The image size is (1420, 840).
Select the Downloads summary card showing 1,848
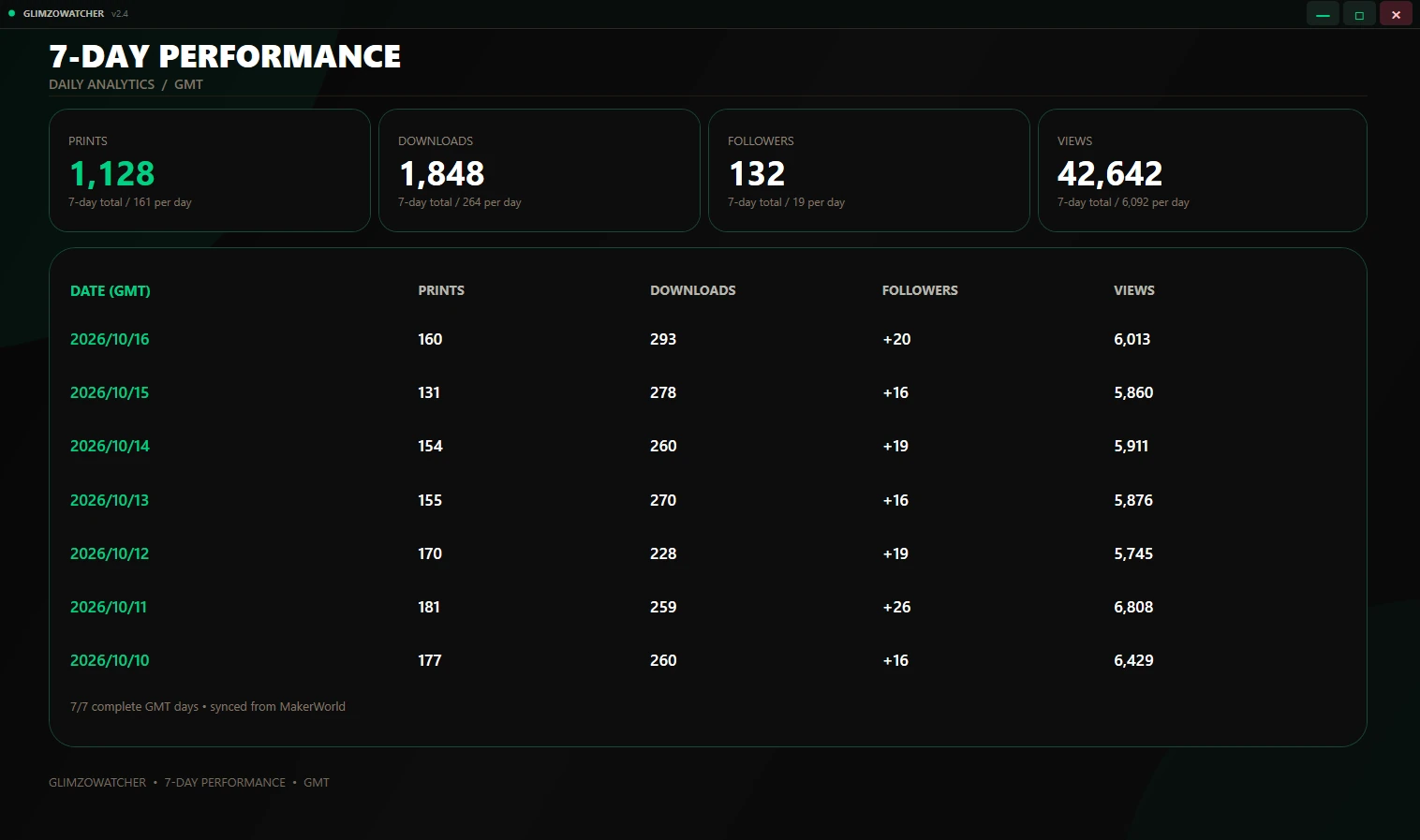pyautogui.click(x=540, y=170)
